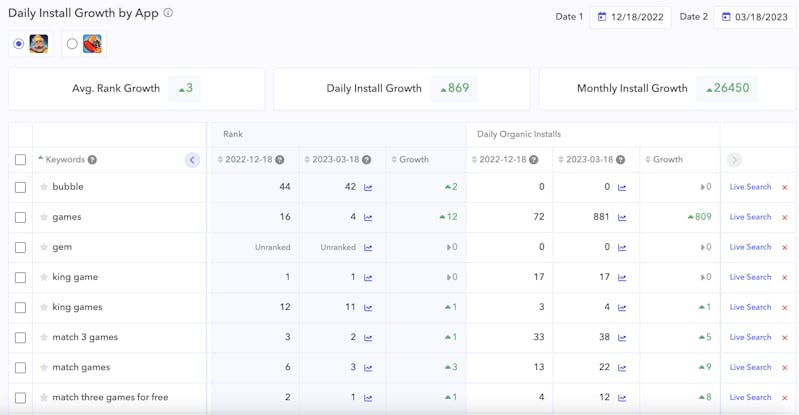Open installs chart icon for 'match games' row
This screenshot has height=415, width=799.
[x=622, y=367]
